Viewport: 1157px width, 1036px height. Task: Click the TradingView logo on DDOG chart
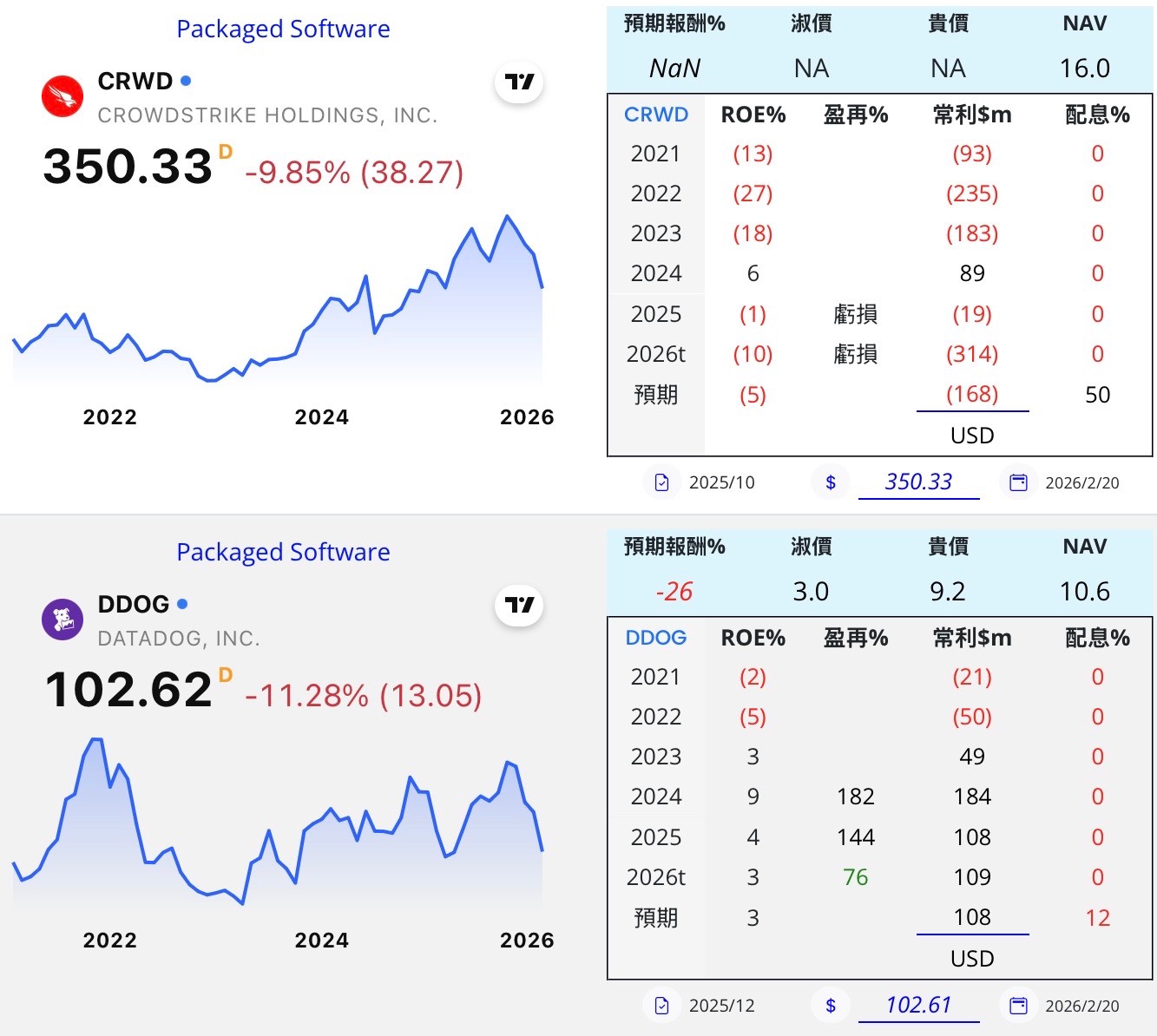[x=519, y=606]
